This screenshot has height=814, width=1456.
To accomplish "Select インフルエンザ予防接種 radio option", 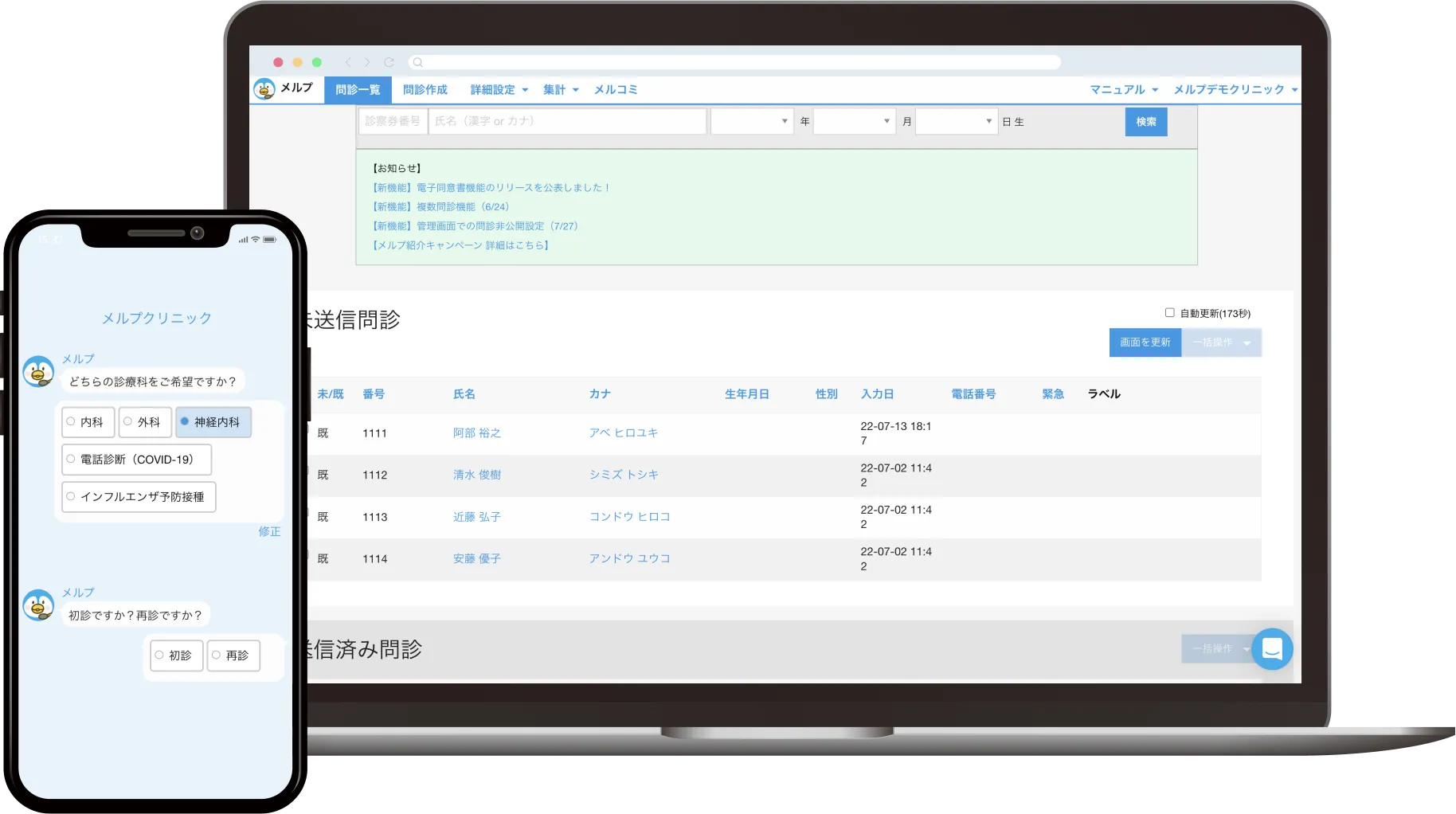I will click(139, 497).
